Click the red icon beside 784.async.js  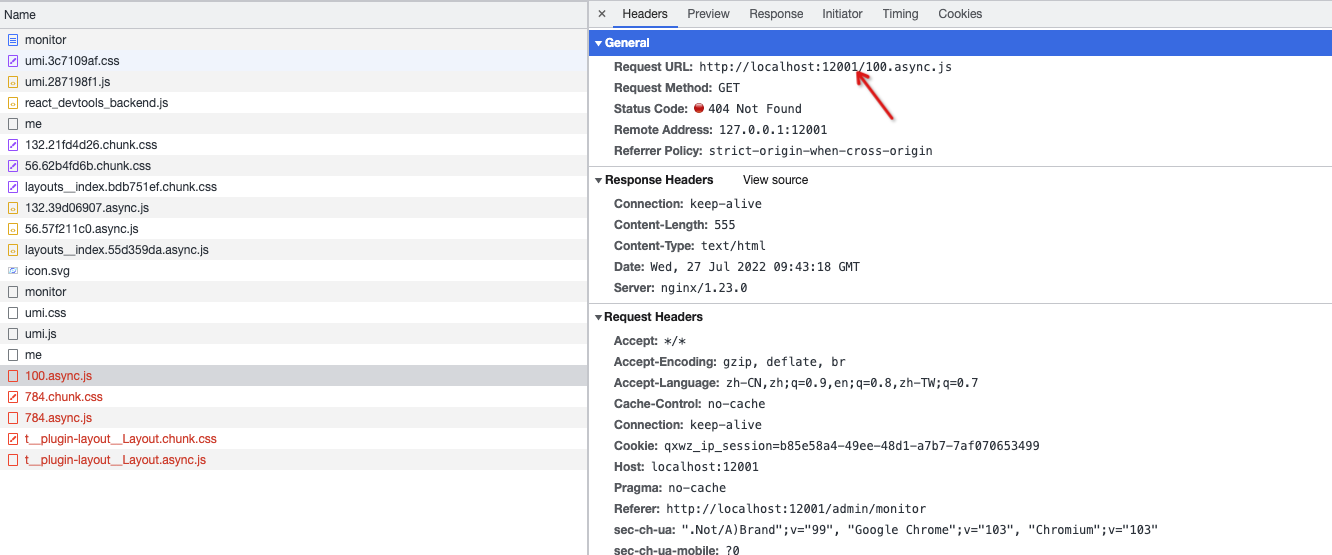pyautogui.click(x=13, y=418)
